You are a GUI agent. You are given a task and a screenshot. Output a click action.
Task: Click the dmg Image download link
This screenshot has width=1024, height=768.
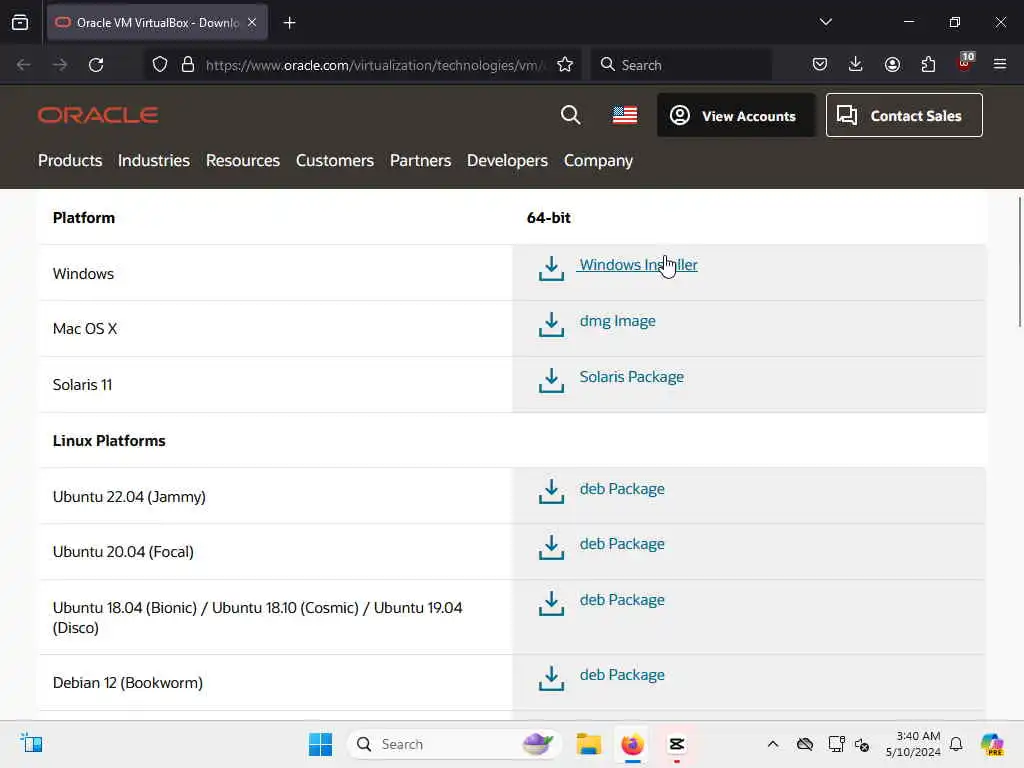tap(617, 321)
